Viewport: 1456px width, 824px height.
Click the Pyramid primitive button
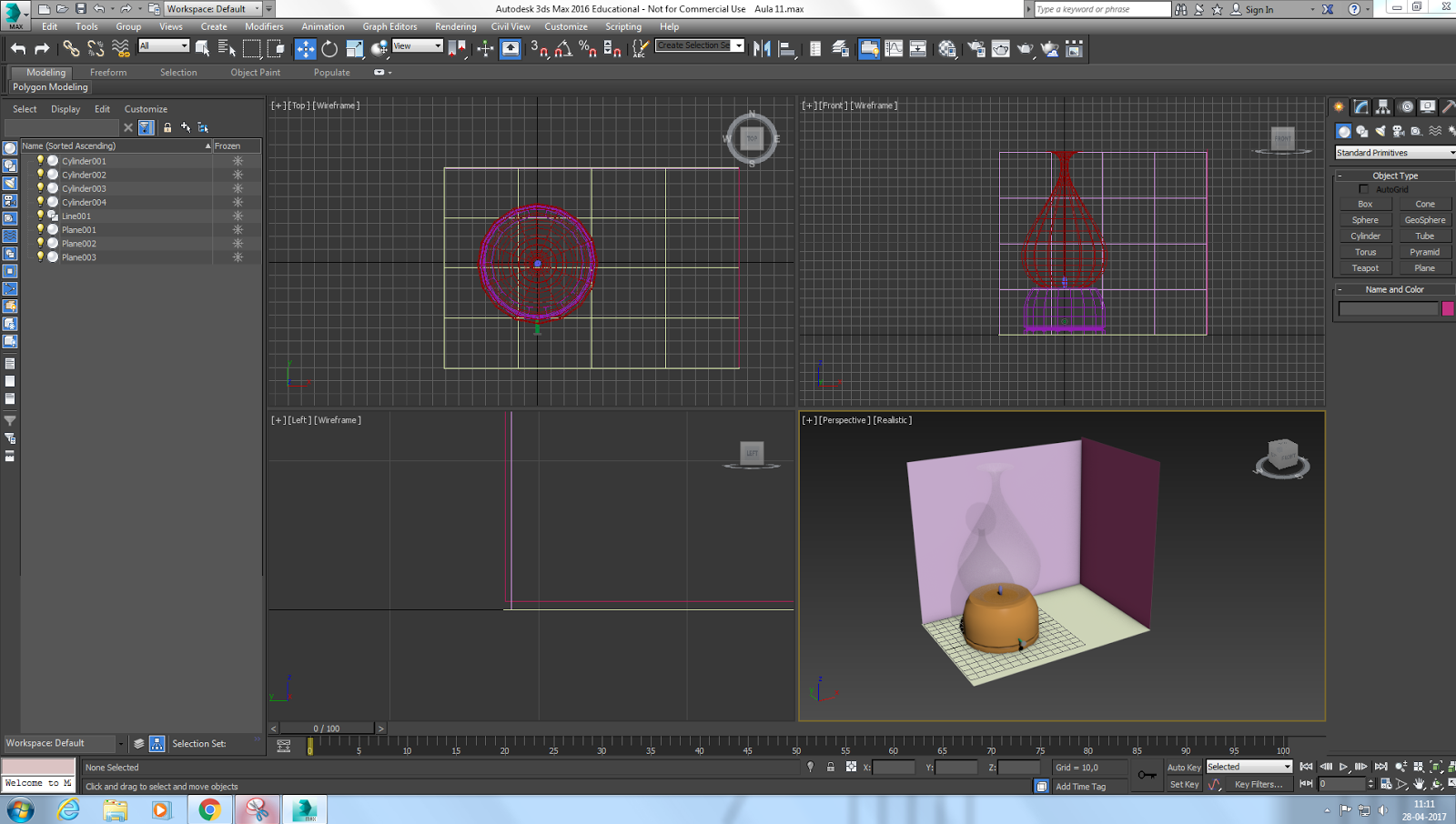click(x=1425, y=252)
